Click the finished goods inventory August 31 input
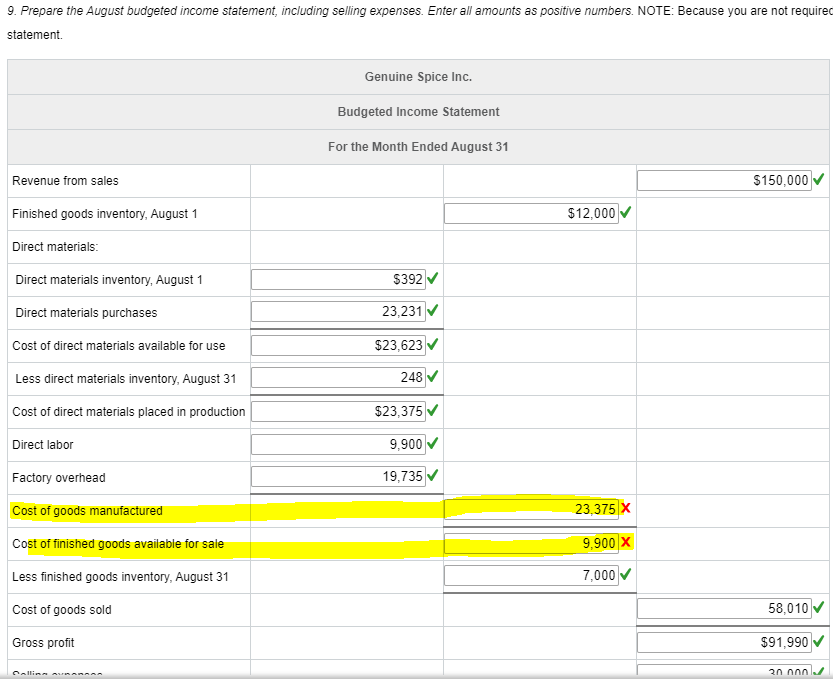833x682 pixels. (x=531, y=575)
